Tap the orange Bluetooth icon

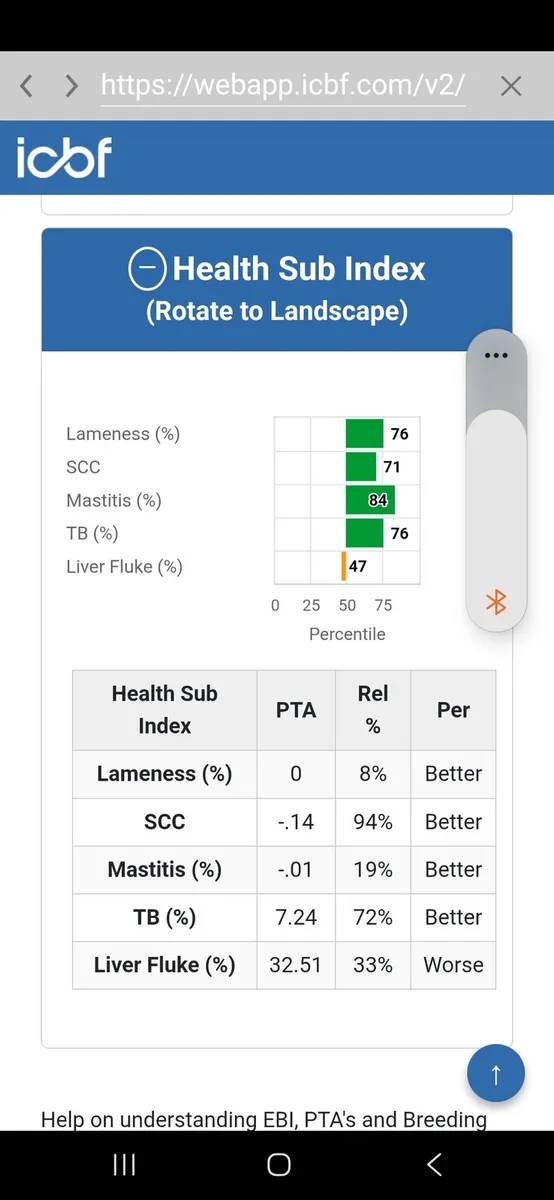pyautogui.click(x=496, y=601)
